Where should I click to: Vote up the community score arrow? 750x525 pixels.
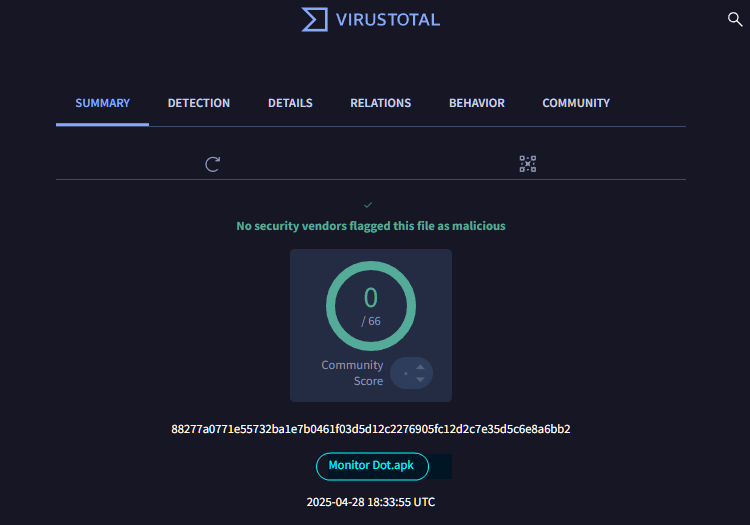(420, 367)
